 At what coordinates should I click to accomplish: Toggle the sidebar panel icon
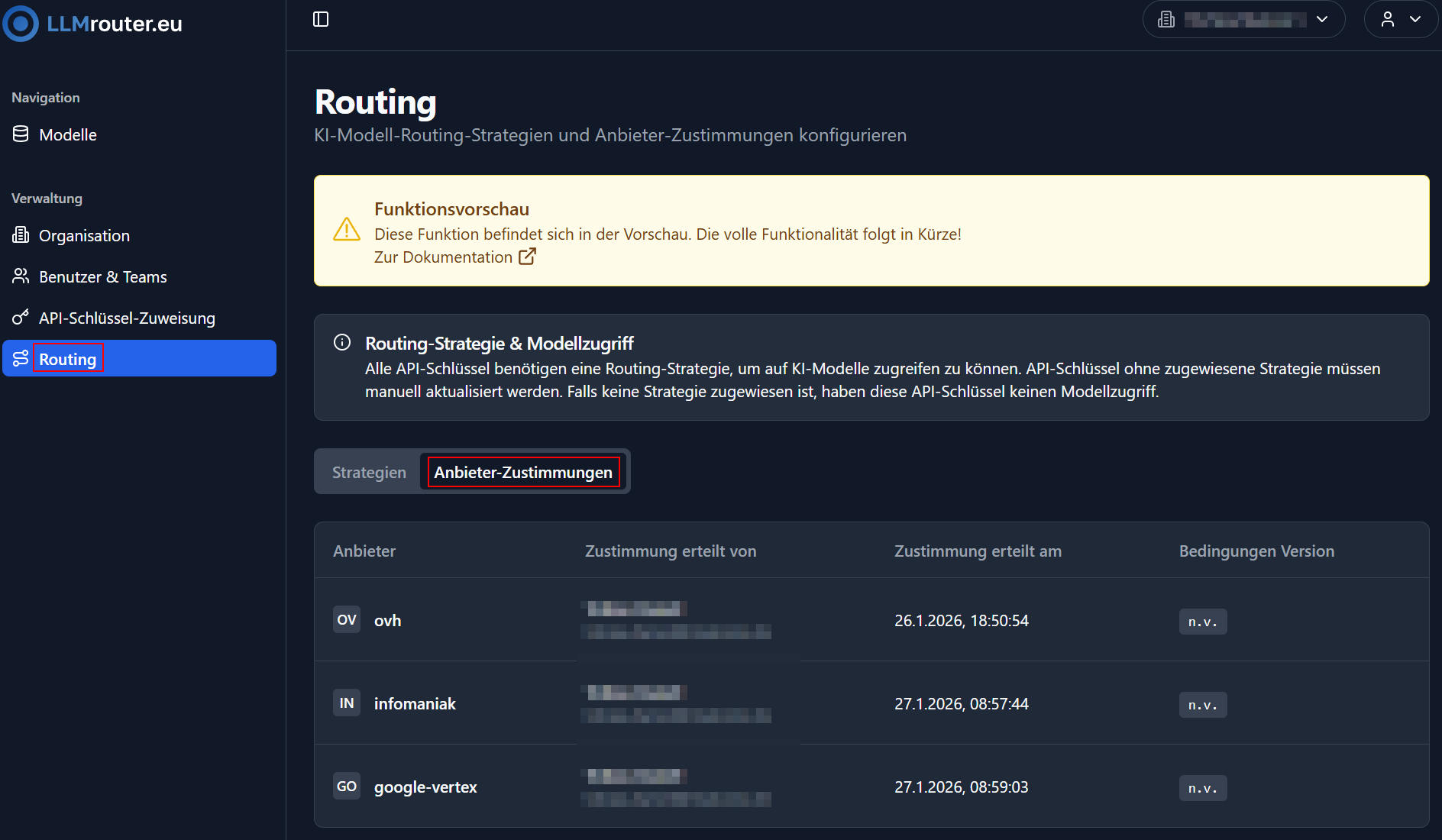[321, 19]
